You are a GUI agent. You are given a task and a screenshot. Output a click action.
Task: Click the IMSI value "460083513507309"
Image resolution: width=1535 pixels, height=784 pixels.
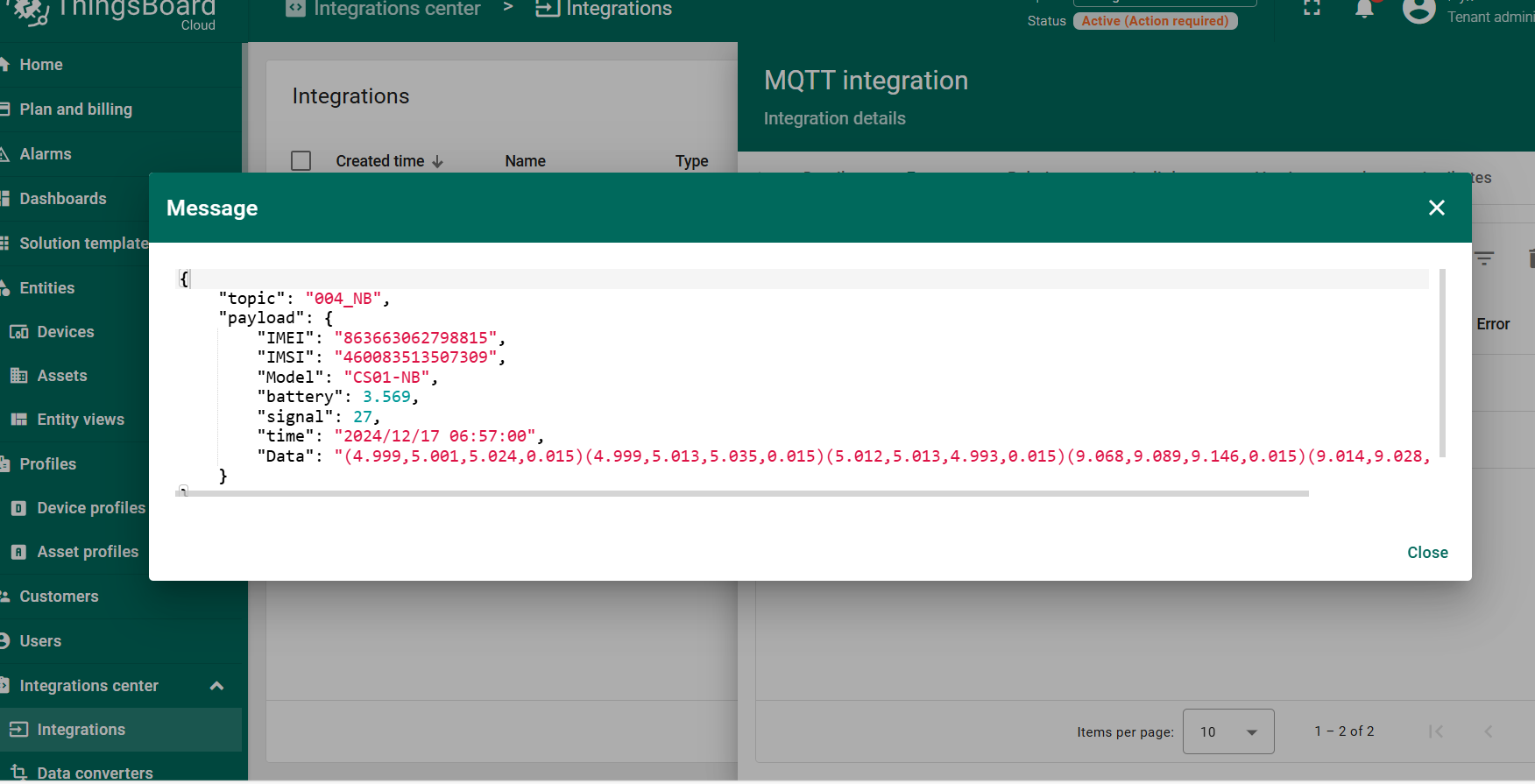[x=415, y=357]
